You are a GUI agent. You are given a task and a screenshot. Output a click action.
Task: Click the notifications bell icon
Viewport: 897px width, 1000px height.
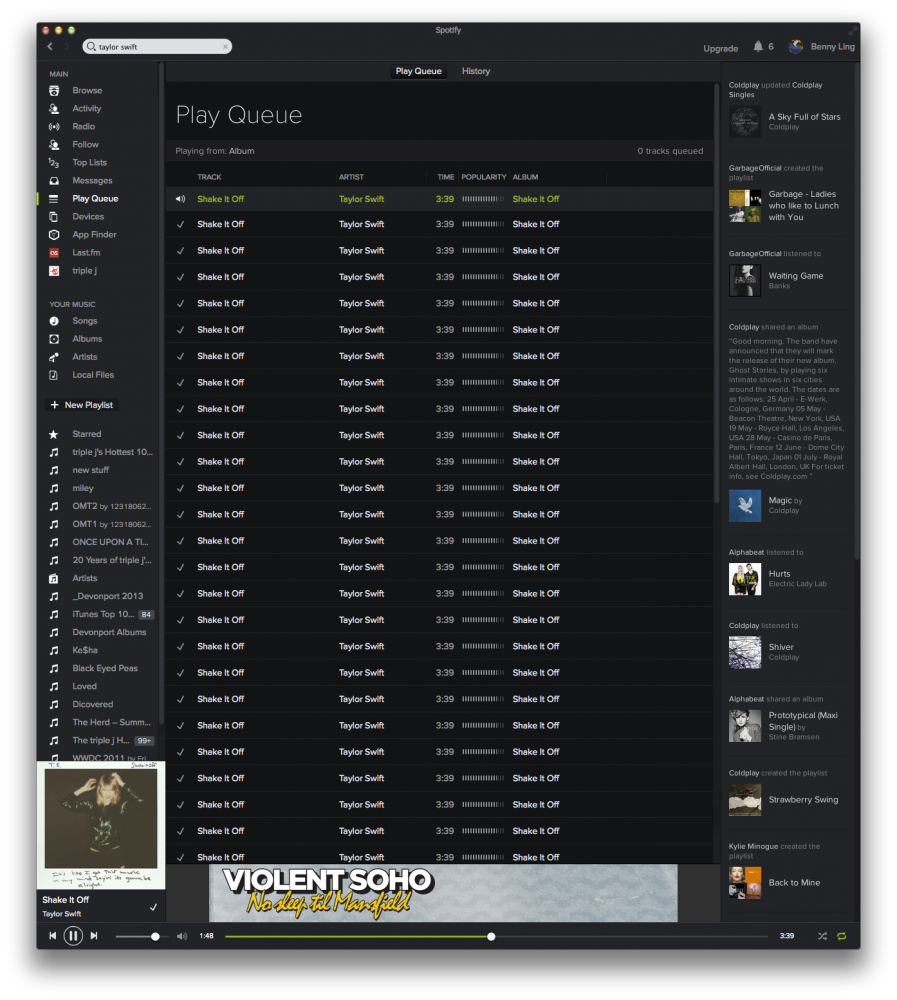758,47
